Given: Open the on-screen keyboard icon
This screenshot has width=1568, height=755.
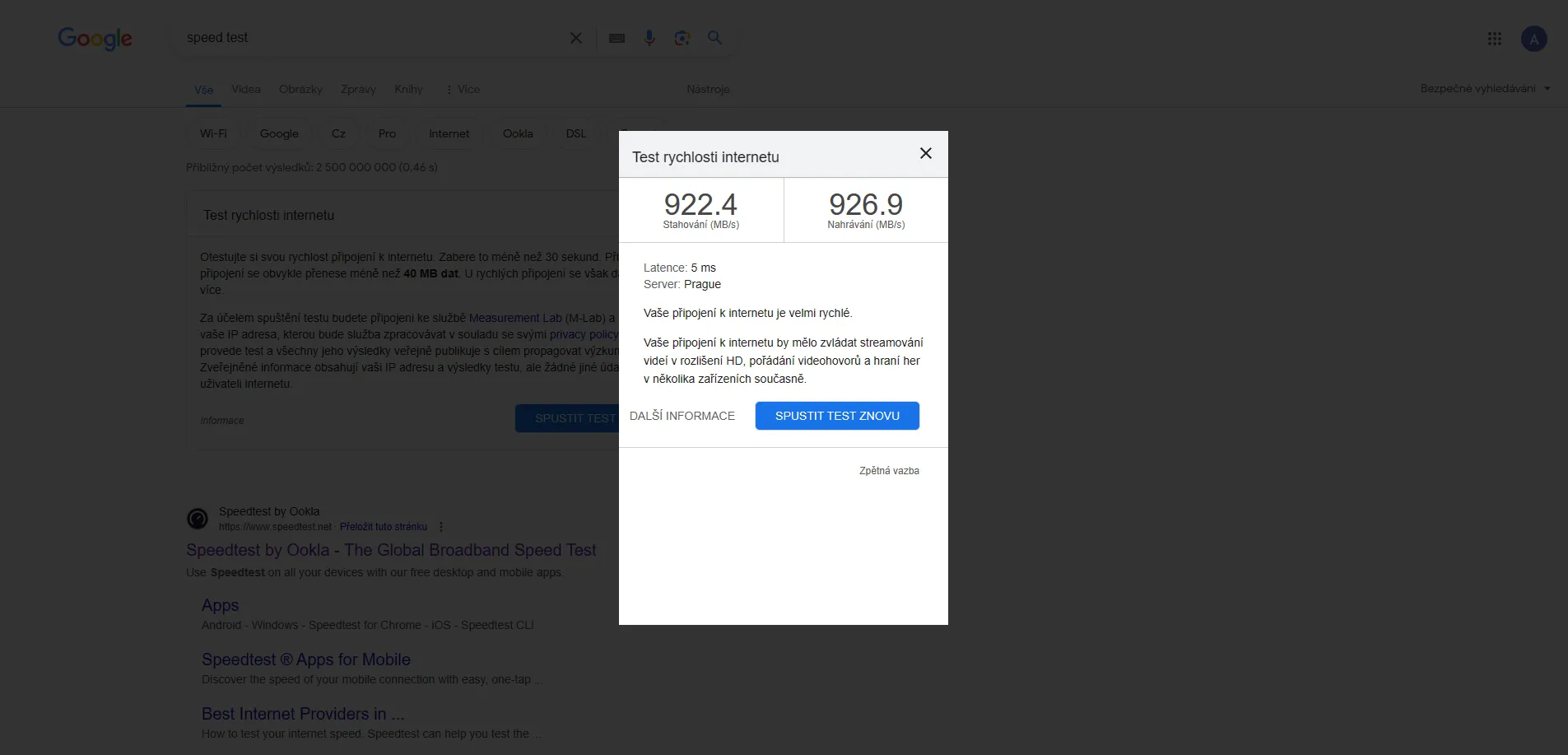Looking at the screenshot, I should pos(616,38).
